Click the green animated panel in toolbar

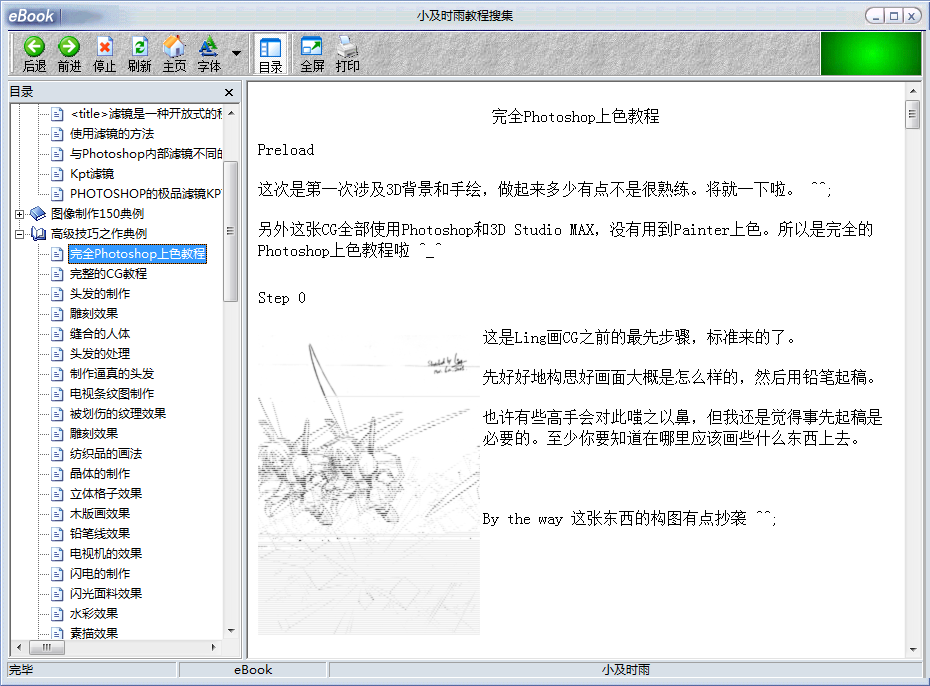[x=871, y=54]
